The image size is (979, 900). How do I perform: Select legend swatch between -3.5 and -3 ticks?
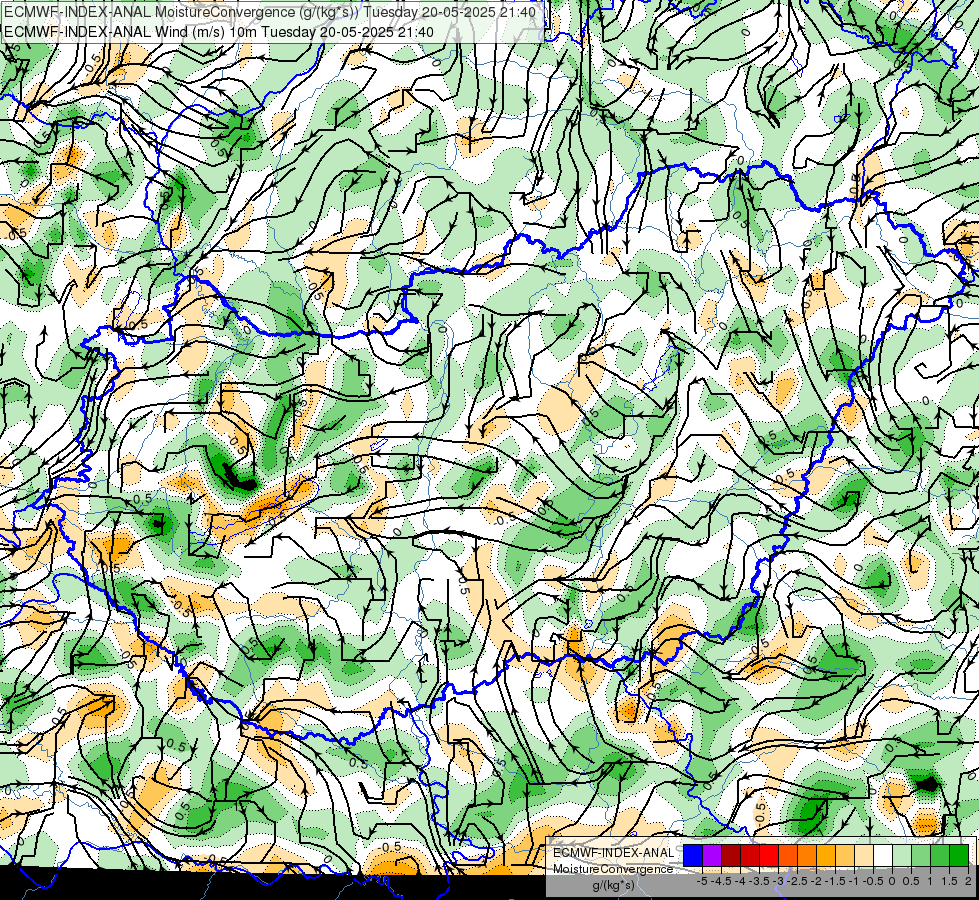769,856
